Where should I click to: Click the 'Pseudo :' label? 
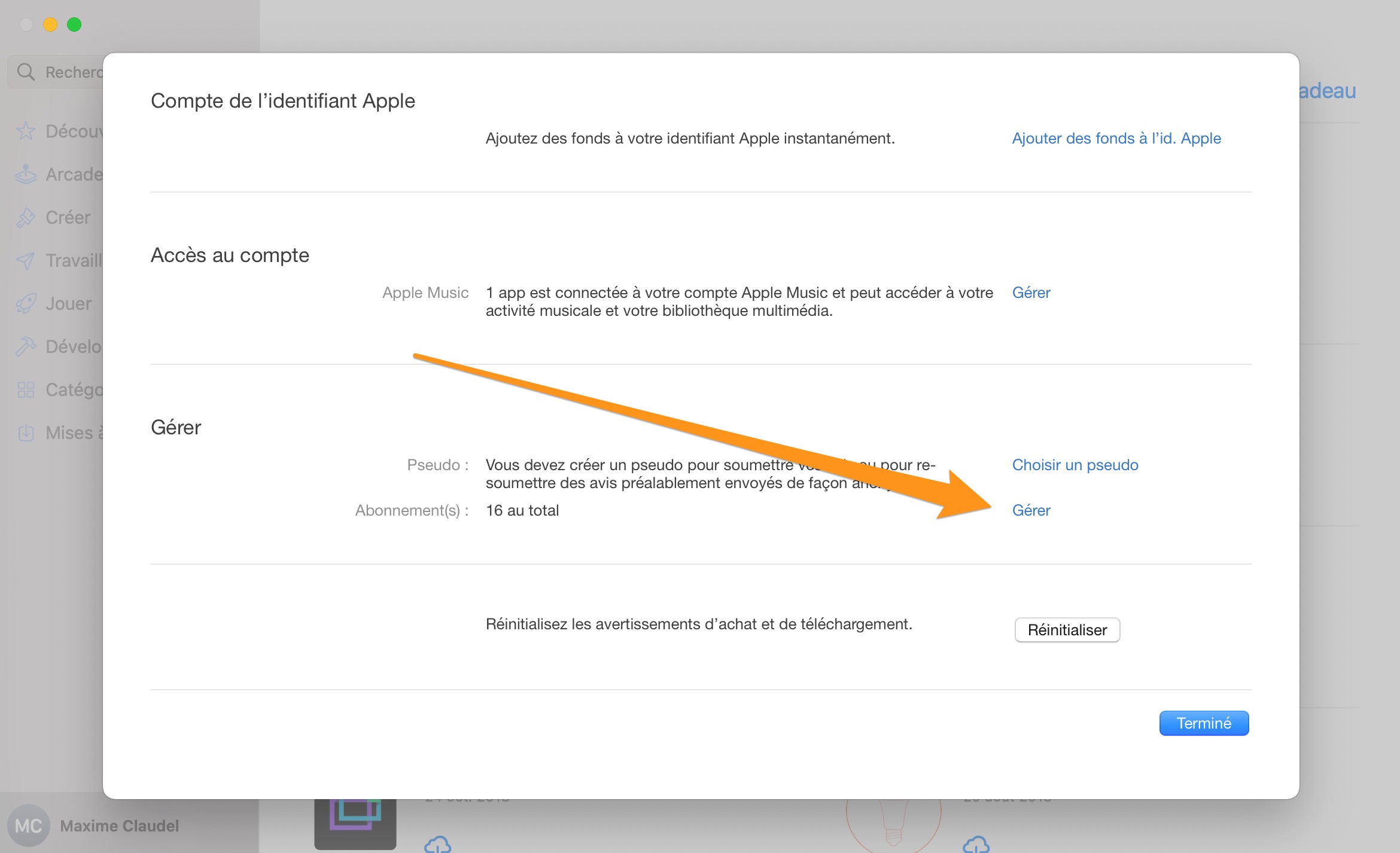coord(438,465)
